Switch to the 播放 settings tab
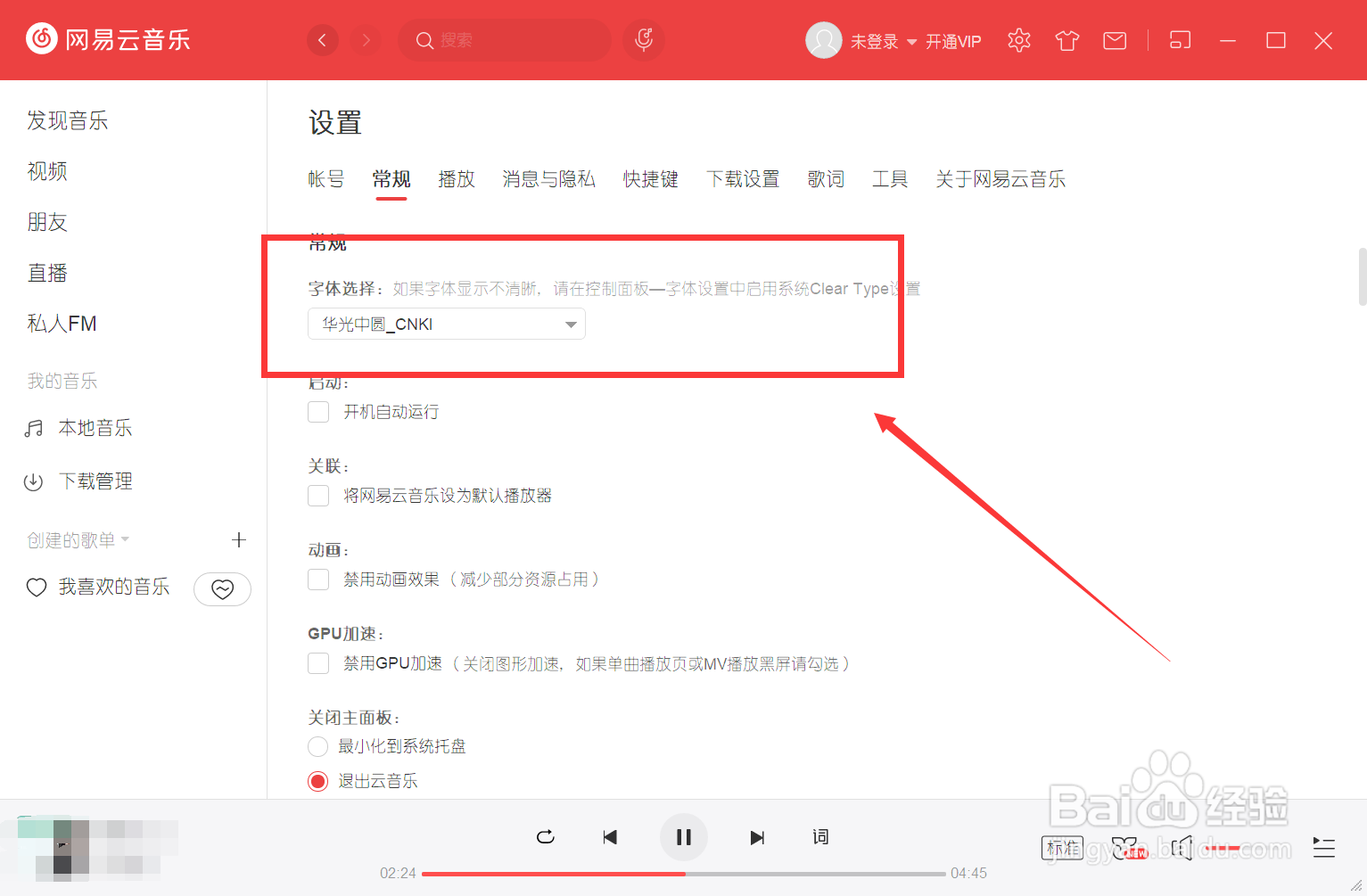The height and width of the screenshot is (896, 1367). (457, 179)
